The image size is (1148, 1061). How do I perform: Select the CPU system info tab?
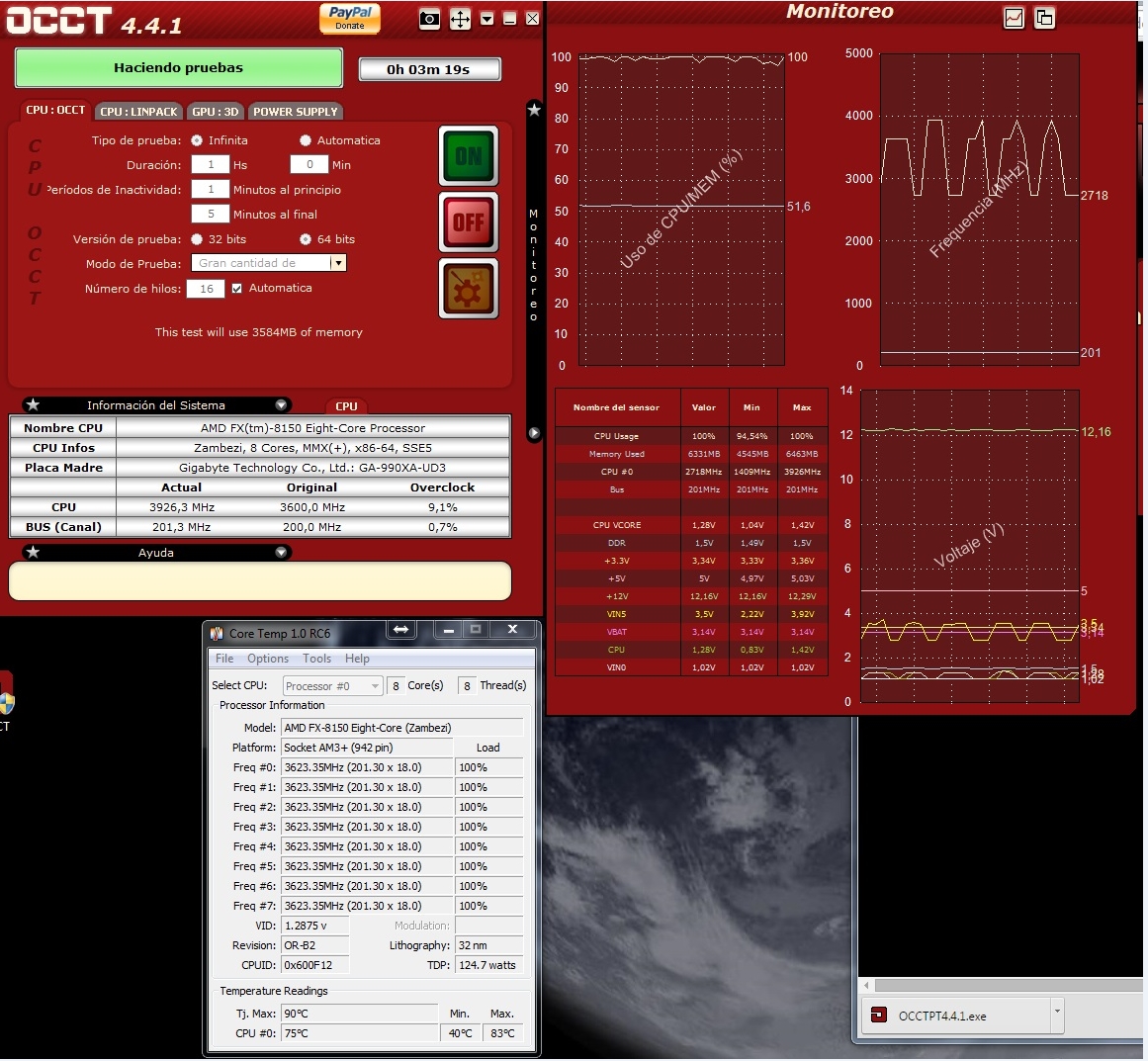tap(346, 406)
